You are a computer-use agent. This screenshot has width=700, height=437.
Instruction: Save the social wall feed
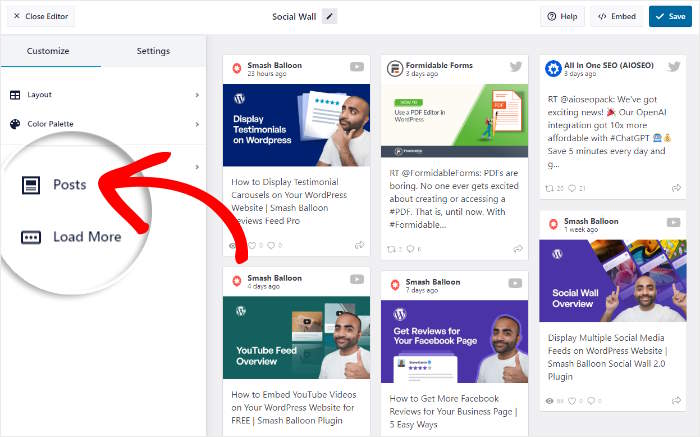pyautogui.click(x=670, y=17)
